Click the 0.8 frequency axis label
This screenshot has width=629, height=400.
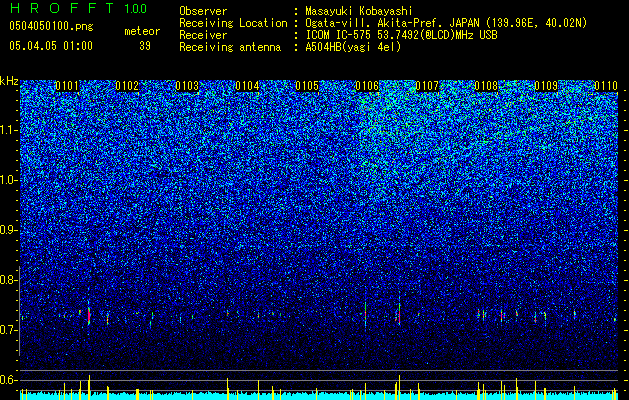click(x=8, y=280)
